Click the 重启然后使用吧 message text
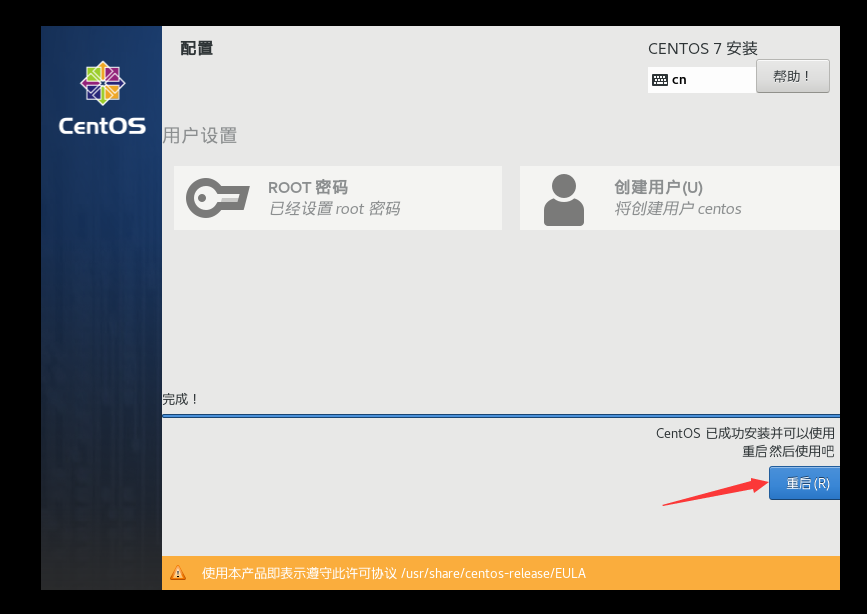The height and width of the screenshot is (614, 867). tap(788, 451)
